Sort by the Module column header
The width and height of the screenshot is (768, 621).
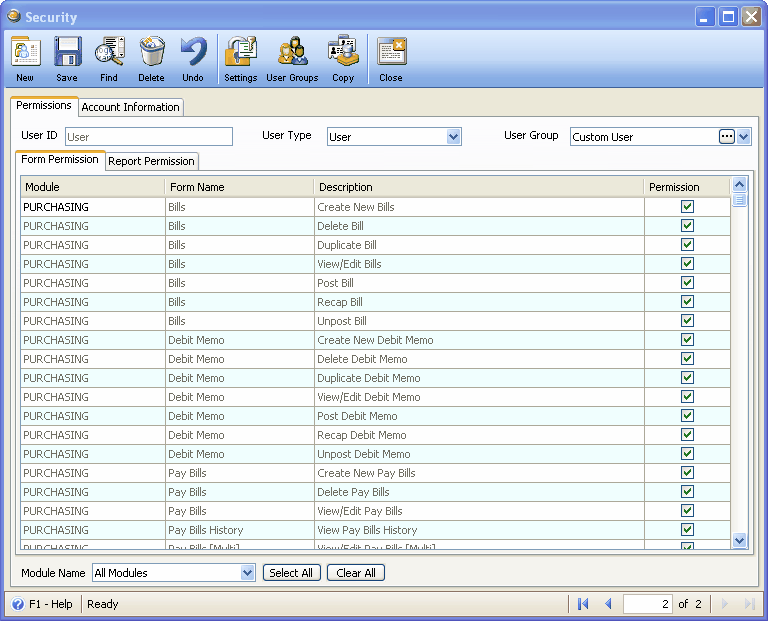[x=93, y=187]
